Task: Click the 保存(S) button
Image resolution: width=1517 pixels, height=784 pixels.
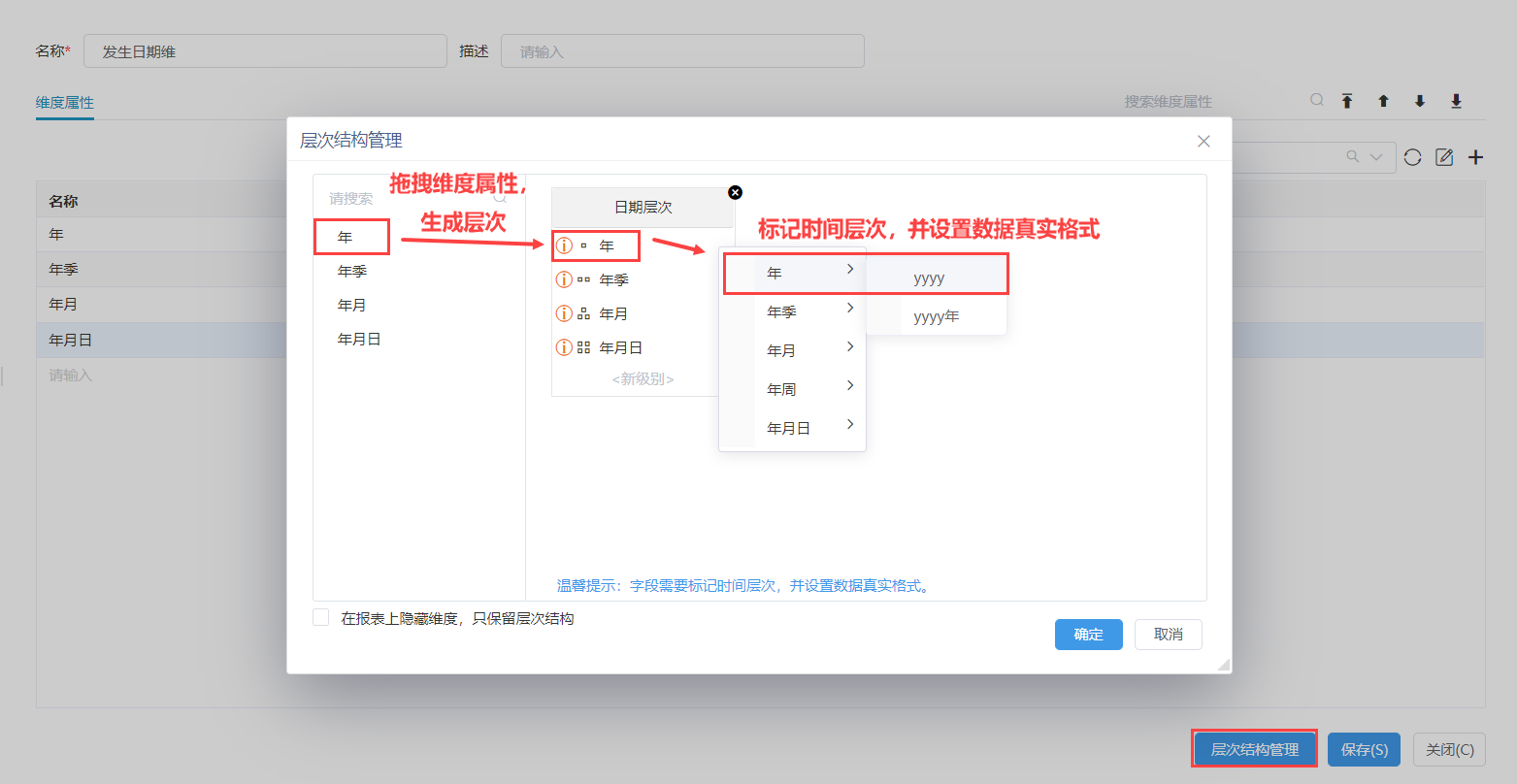Action: [x=1365, y=749]
